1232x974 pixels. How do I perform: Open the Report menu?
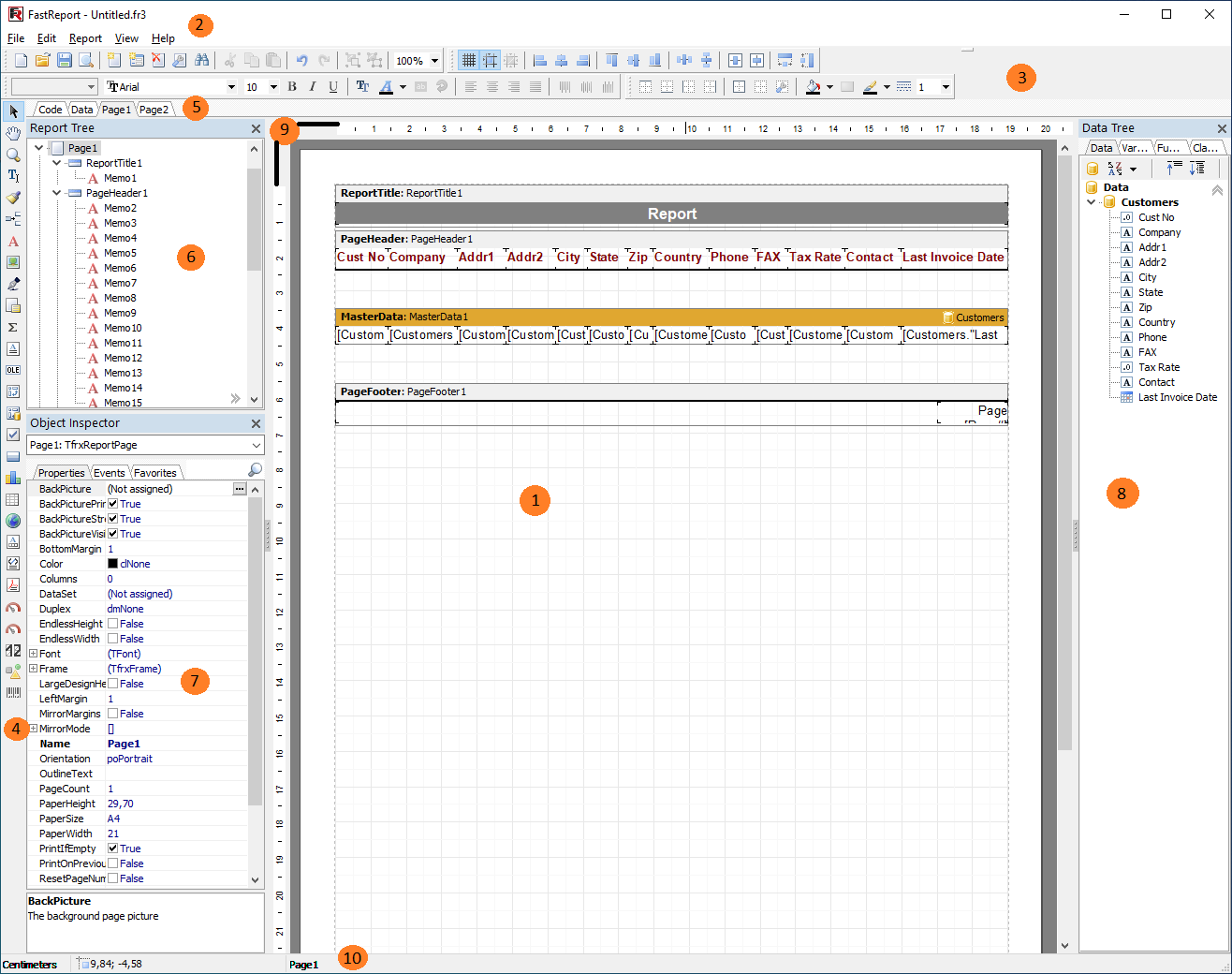tap(85, 38)
